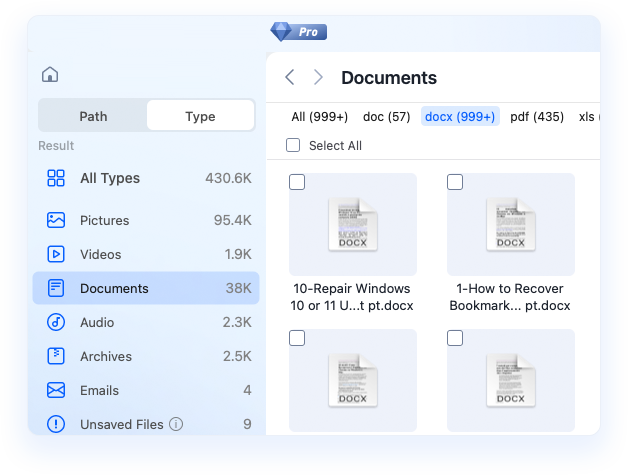This screenshot has height=475, width=628.
Task: Click the Archives count 2.5K
Action: point(237,356)
